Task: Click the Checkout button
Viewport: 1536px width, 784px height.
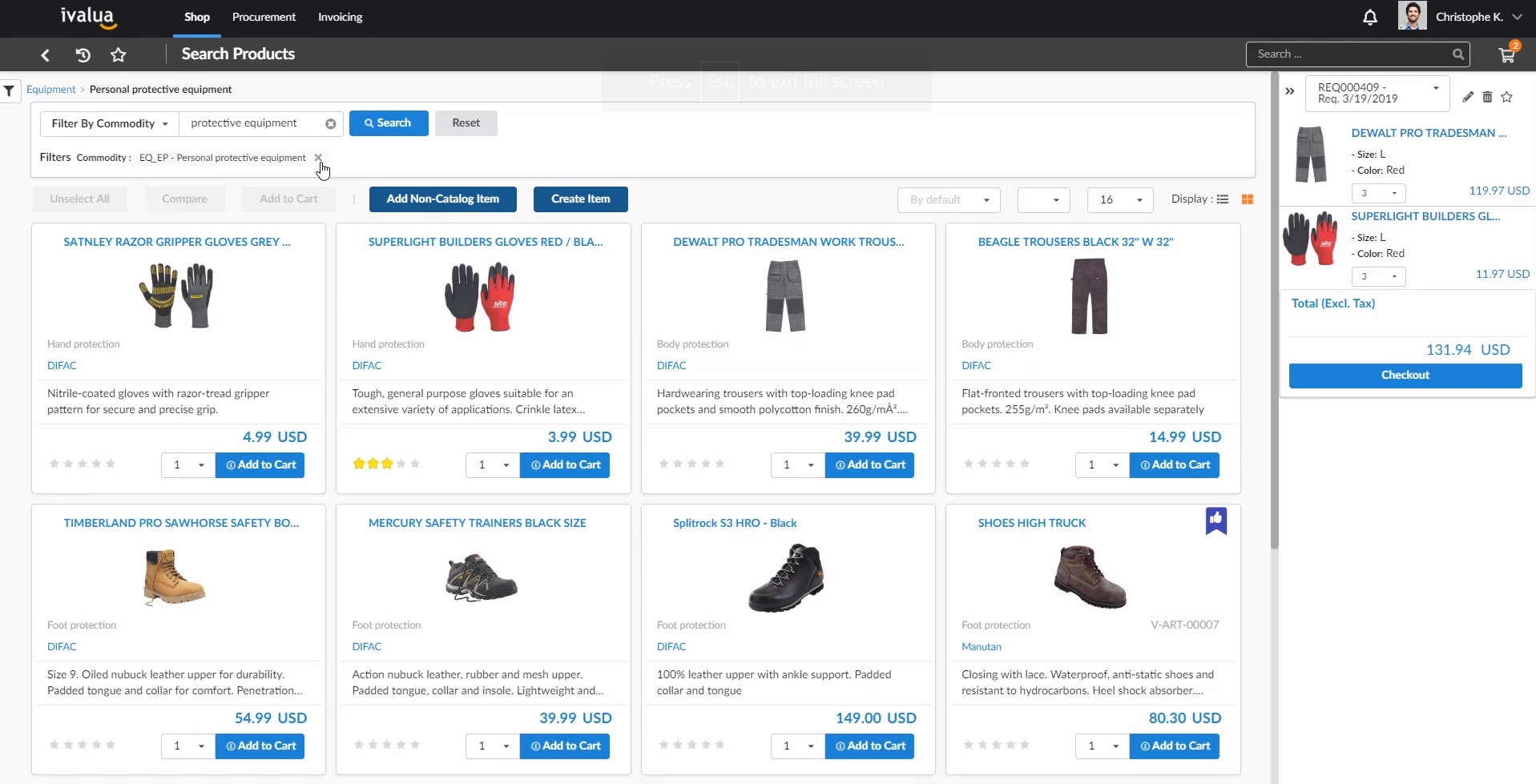Action: pos(1405,376)
